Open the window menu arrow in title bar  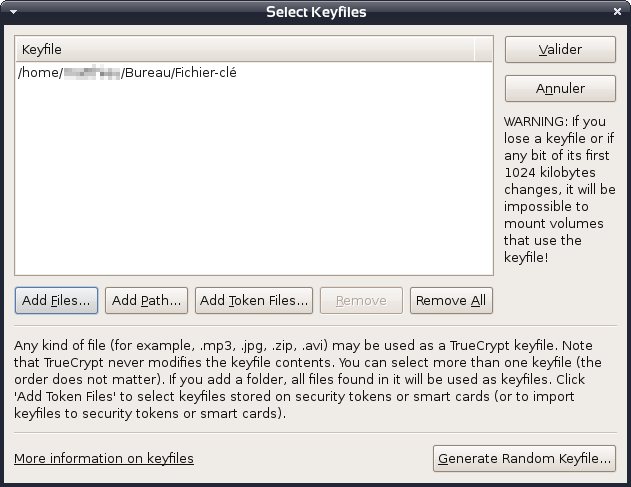(13, 12)
